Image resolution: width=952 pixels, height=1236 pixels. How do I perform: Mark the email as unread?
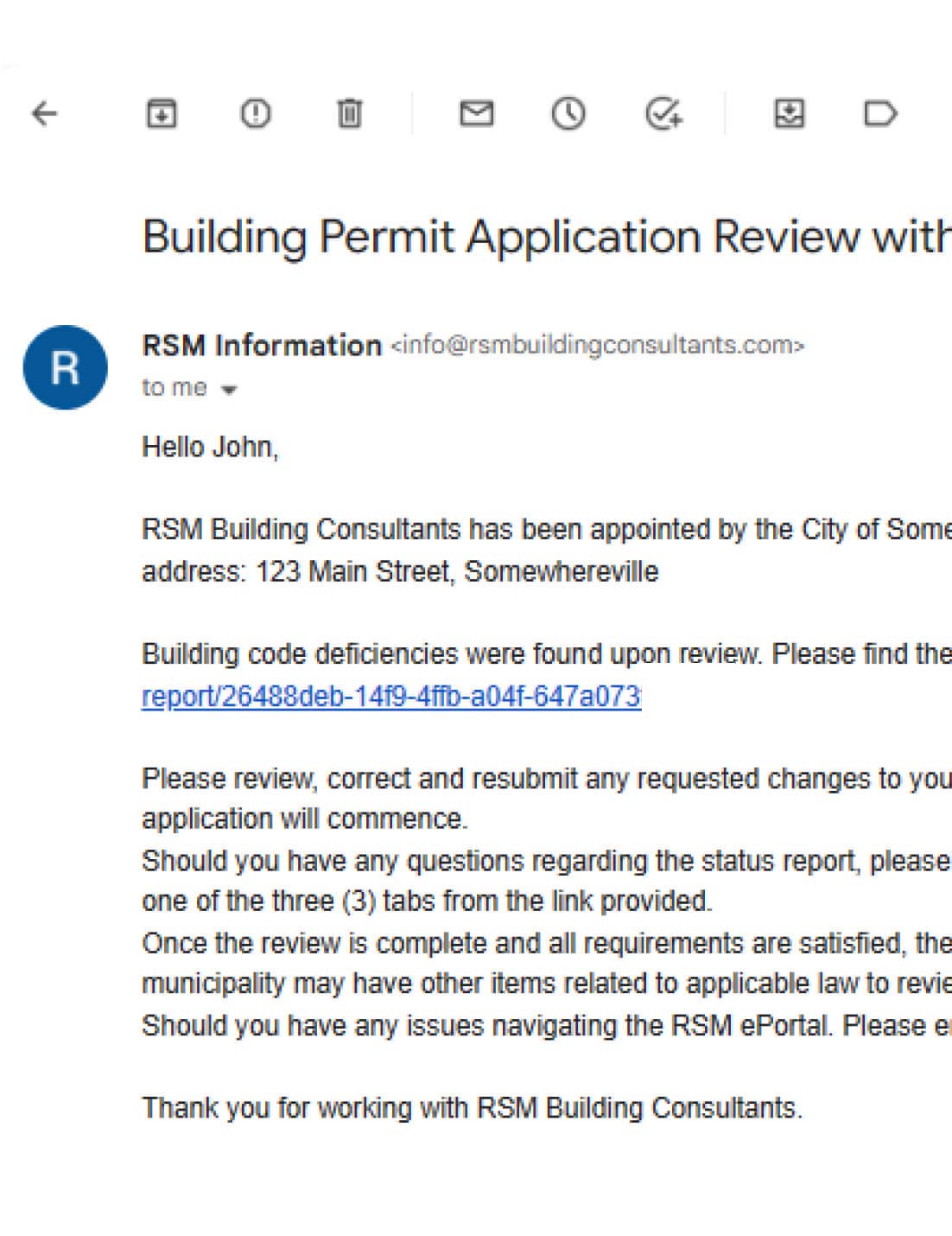[x=476, y=112]
